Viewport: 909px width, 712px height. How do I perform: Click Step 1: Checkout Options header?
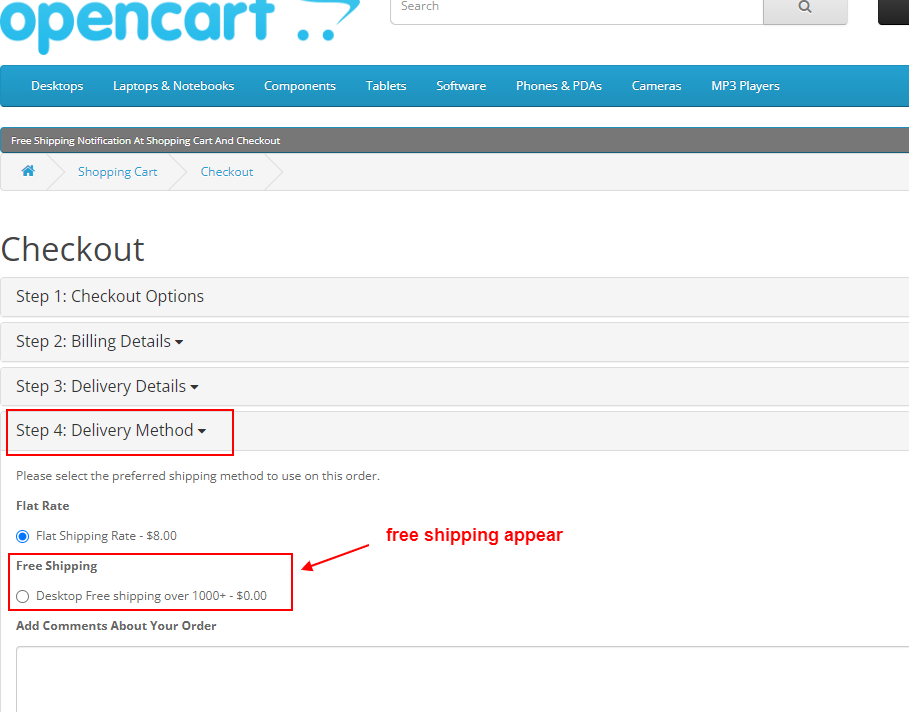[110, 296]
